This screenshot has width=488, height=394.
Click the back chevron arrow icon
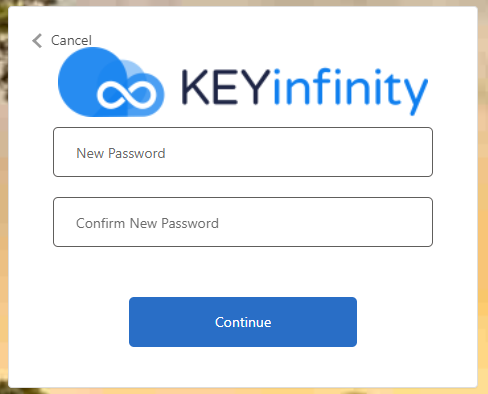point(37,41)
